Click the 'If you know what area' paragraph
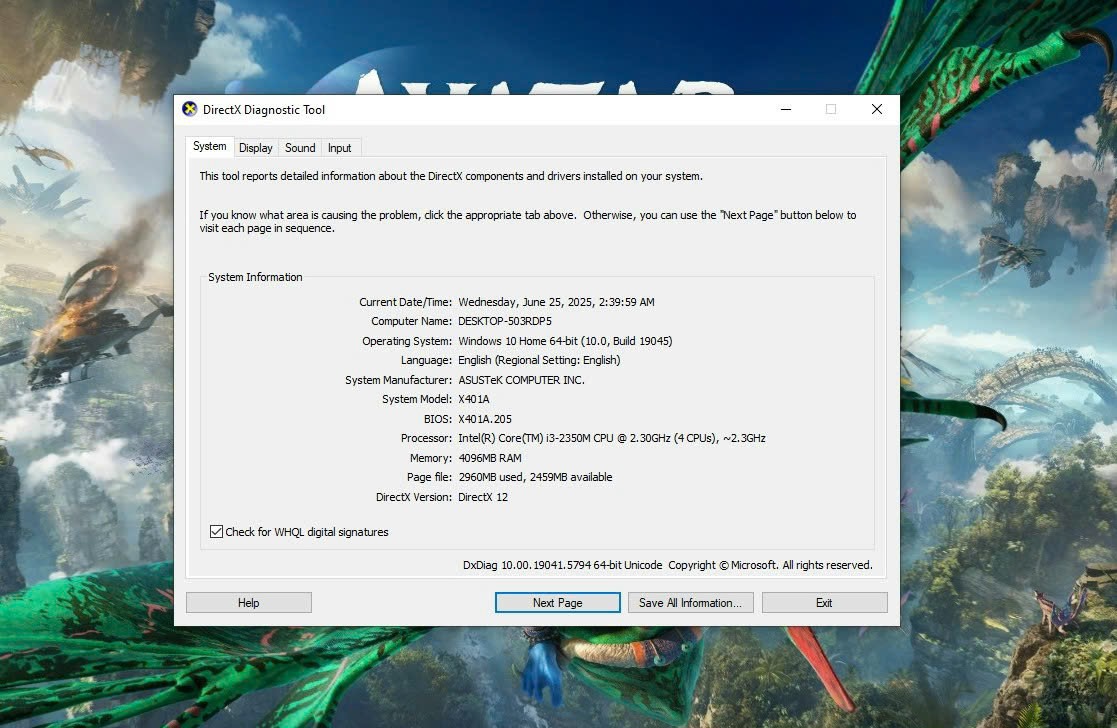Viewport: 1117px width, 728px height. (x=528, y=222)
